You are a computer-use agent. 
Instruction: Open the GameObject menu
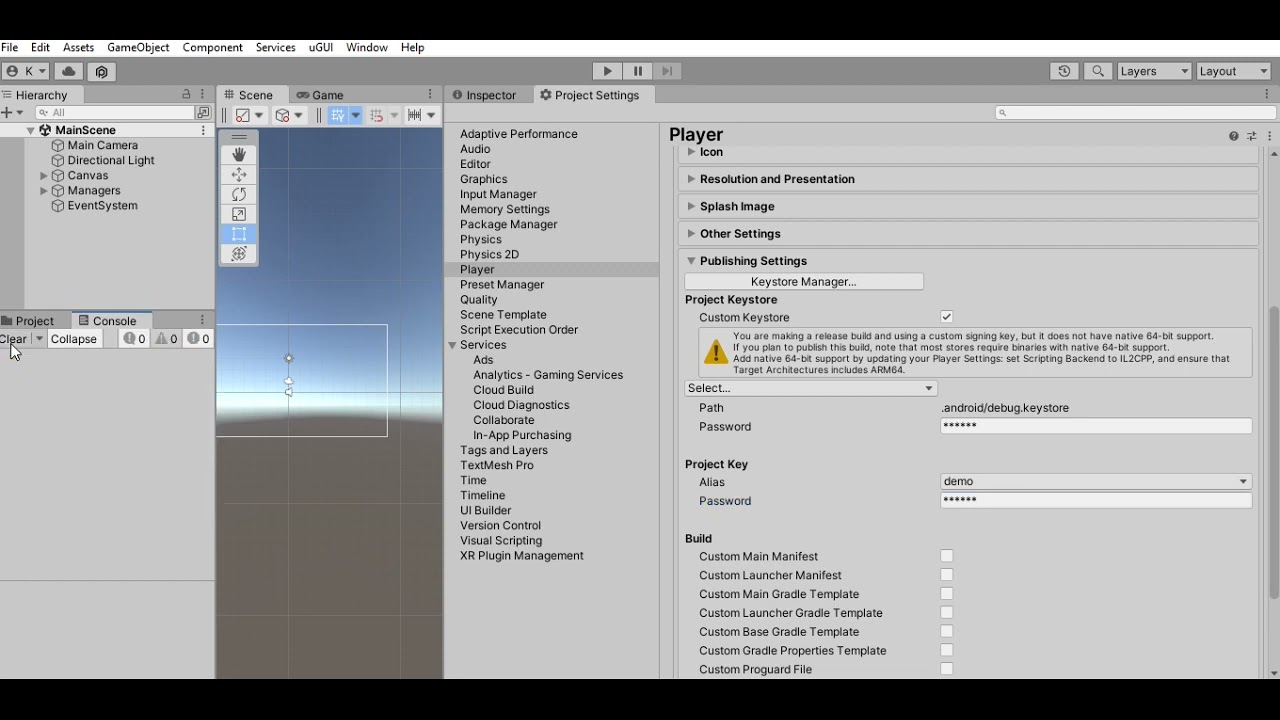(x=138, y=47)
